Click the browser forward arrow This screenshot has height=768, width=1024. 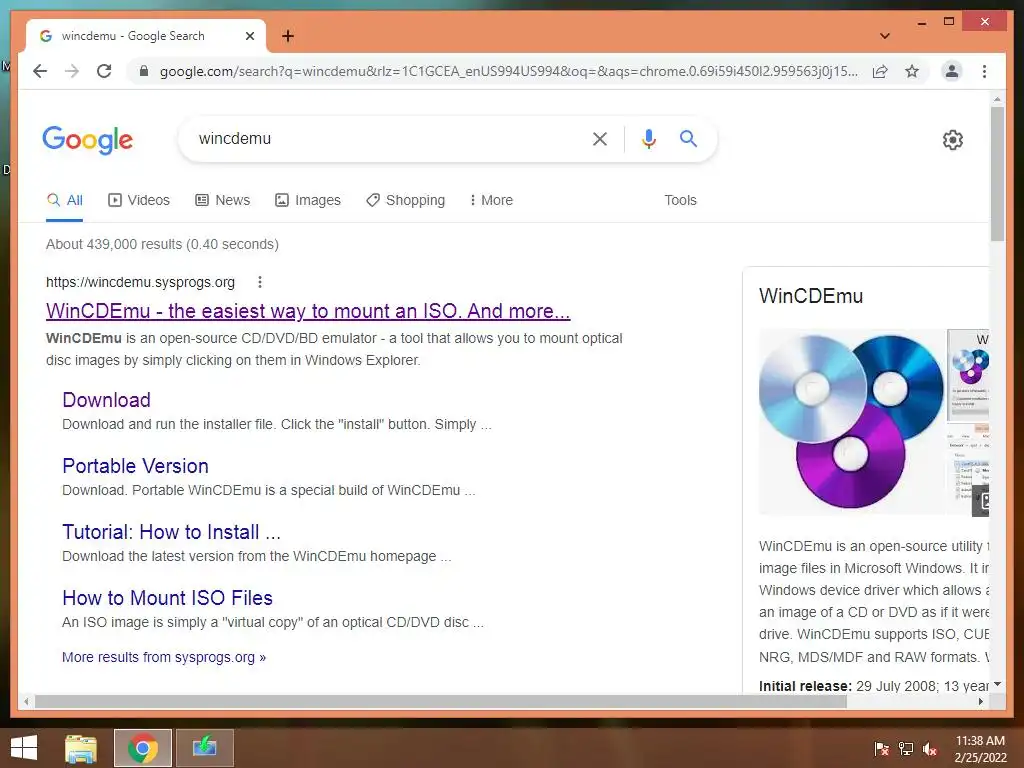pyautogui.click(x=72, y=71)
